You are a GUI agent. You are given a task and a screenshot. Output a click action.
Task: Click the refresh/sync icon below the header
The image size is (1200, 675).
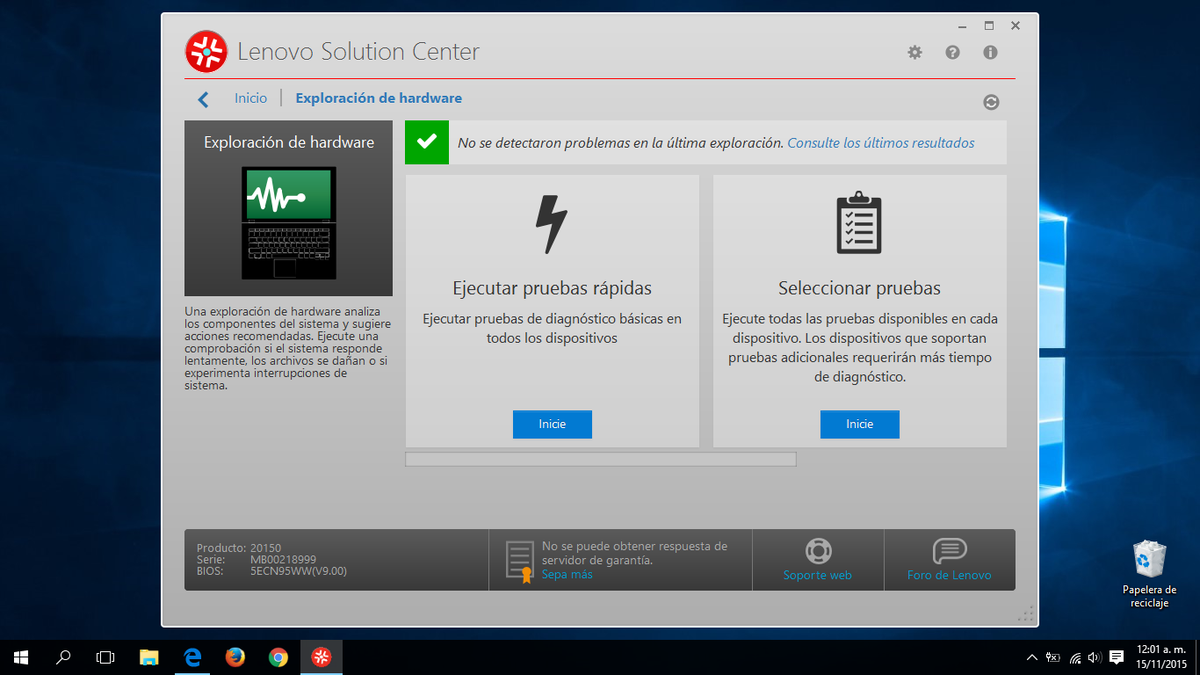(x=991, y=101)
